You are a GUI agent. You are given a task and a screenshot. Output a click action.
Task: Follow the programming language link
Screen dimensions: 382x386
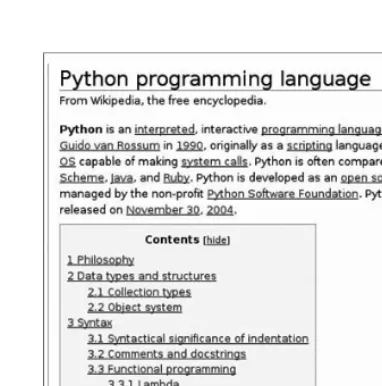321,130
